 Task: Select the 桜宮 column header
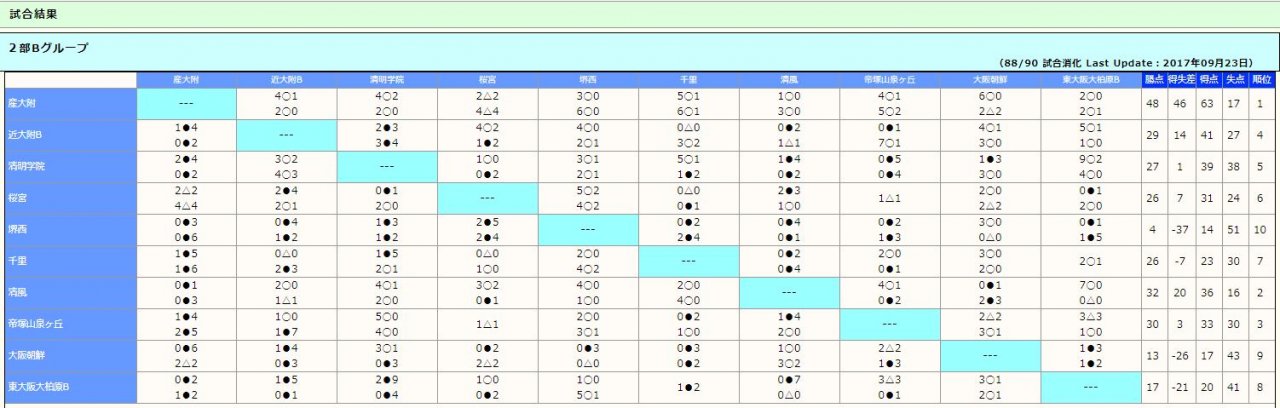[487, 79]
